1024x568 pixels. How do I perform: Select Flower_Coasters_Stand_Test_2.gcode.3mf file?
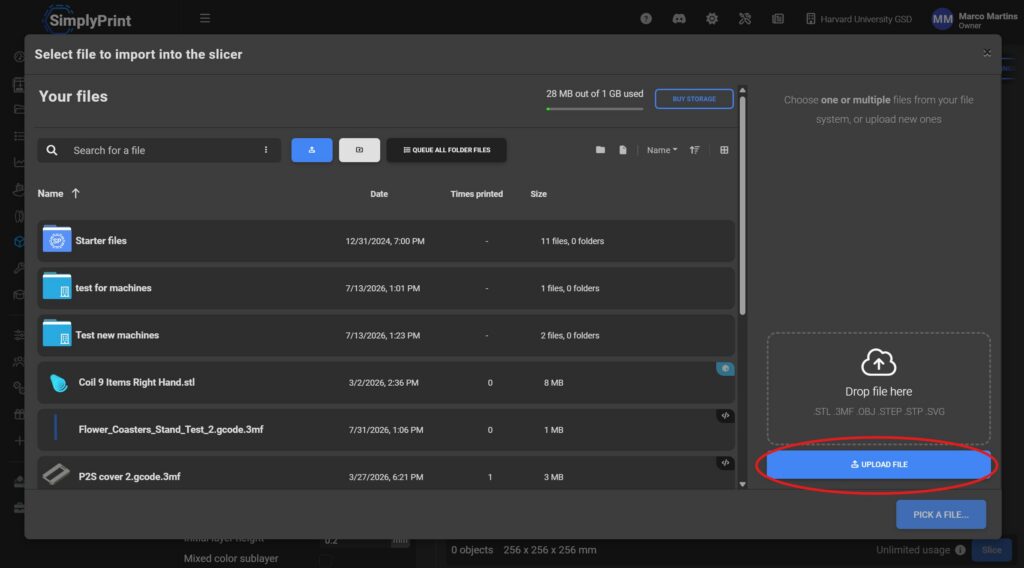click(386, 430)
